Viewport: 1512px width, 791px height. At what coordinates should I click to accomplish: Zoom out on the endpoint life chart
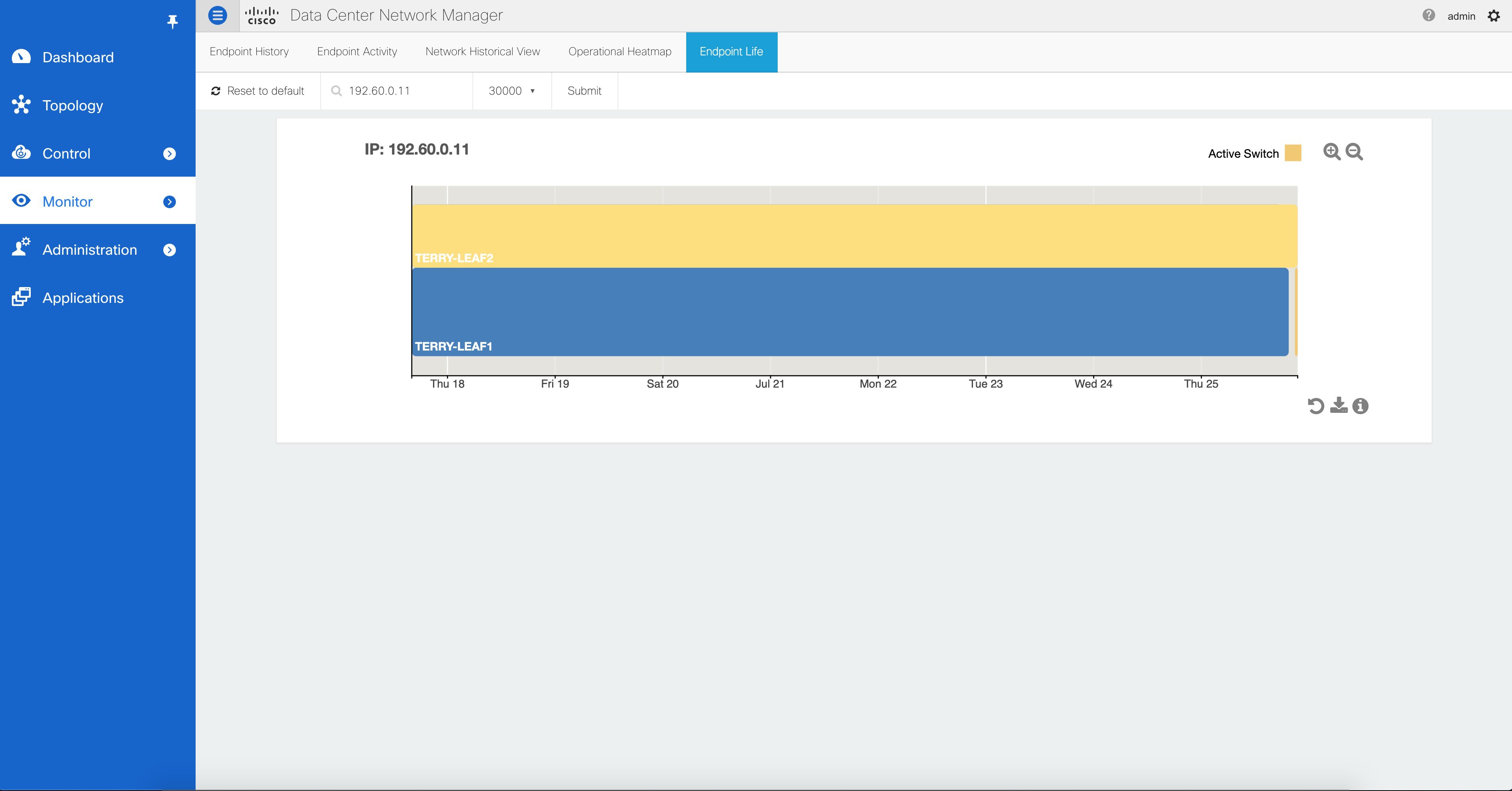click(x=1354, y=152)
